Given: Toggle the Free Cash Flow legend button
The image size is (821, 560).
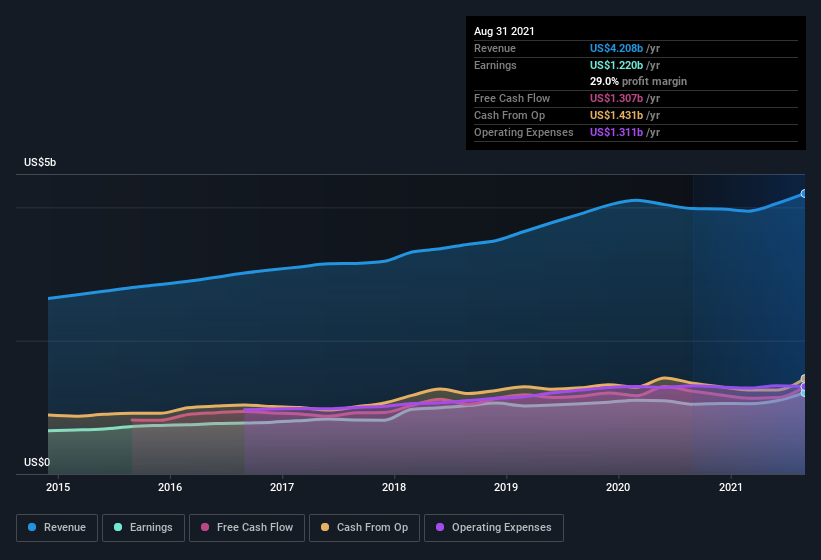Looking at the screenshot, I should [247, 528].
